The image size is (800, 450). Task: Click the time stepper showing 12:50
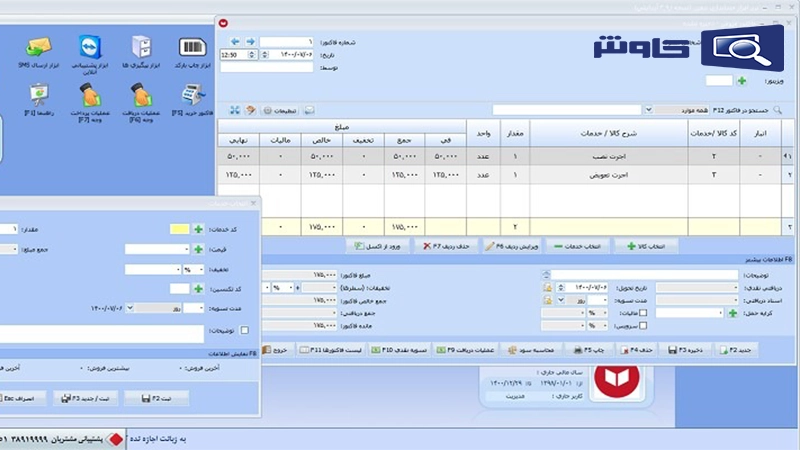238,55
